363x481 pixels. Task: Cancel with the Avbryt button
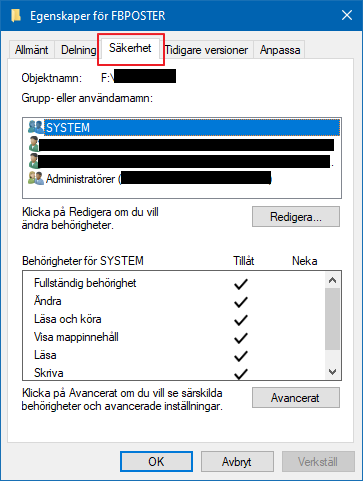237,462
